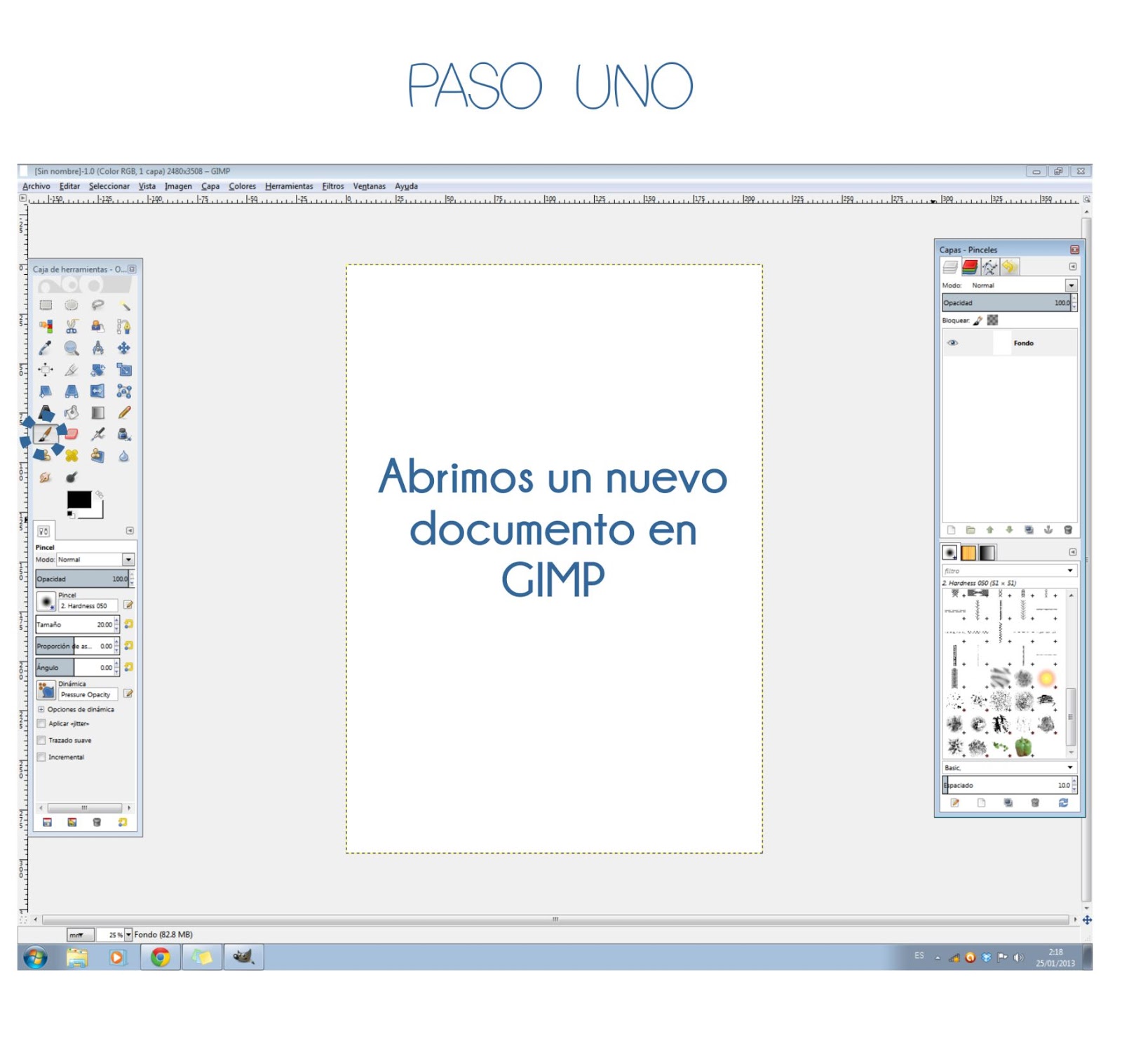Switch to the Channels tab in Capas dock
Image resolution: width=1122 pixels, height=1064 pixels.
(x=970, y=267)
